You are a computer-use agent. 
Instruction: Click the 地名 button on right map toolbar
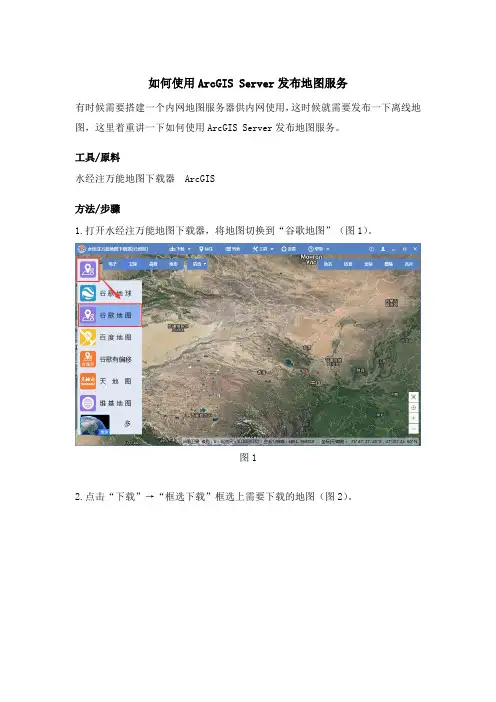pos(328,264)
